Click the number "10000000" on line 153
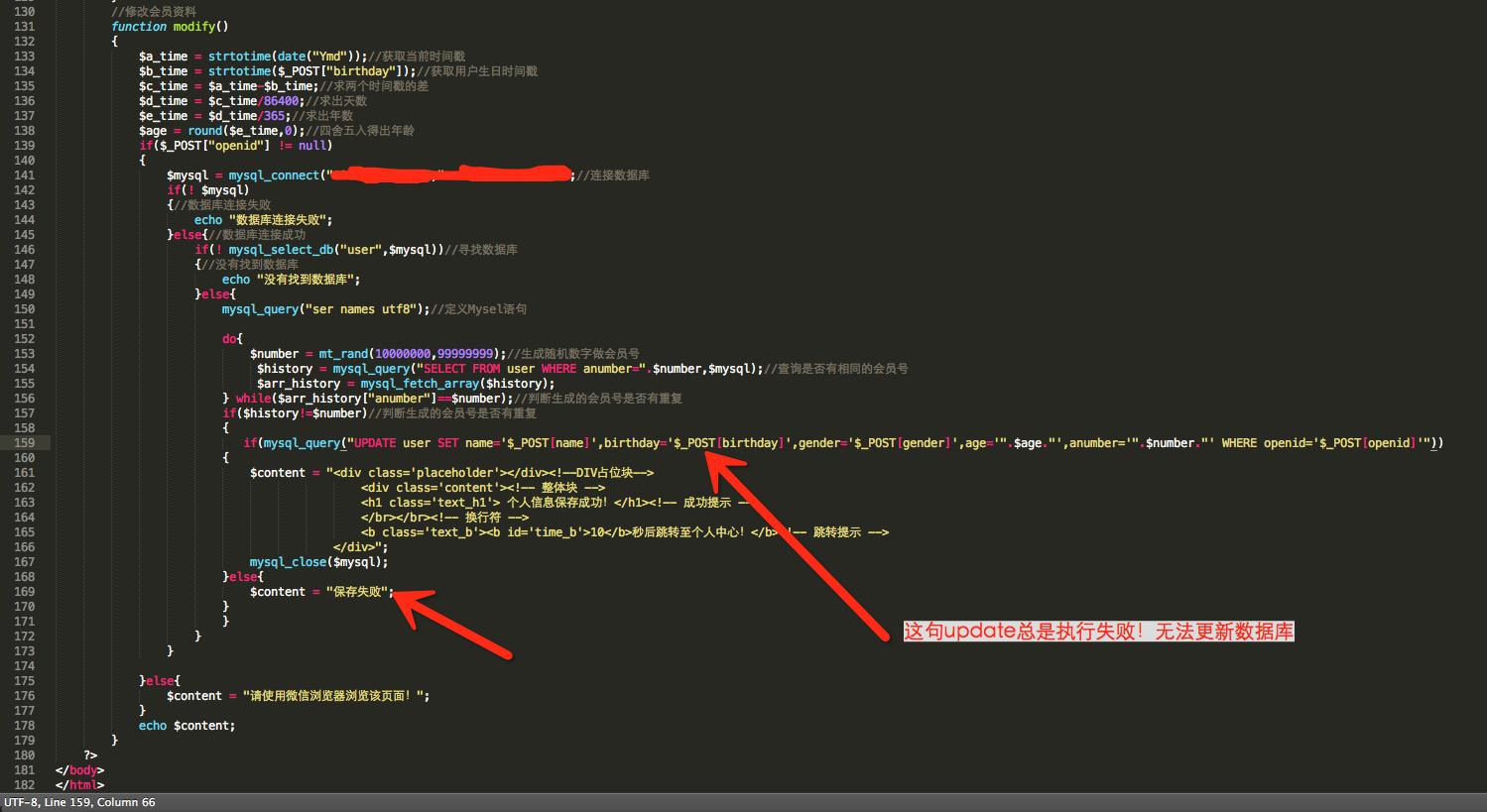 403,354
